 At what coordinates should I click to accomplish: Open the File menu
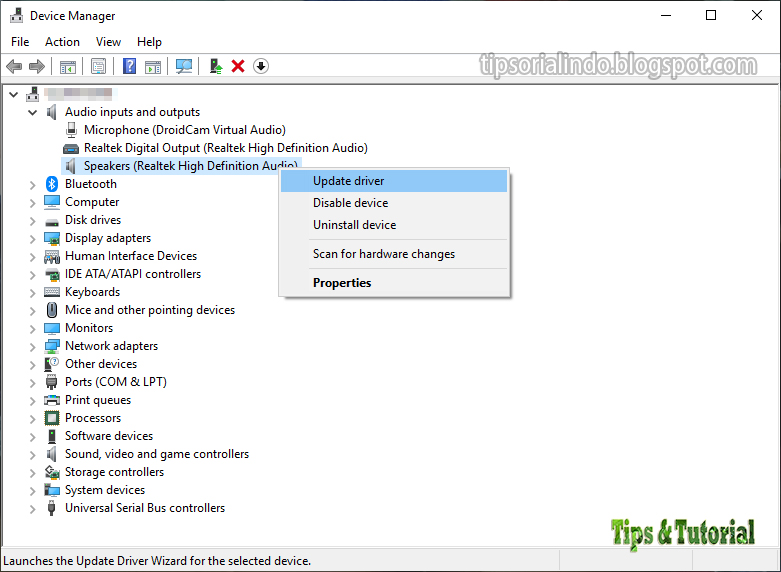pos(20,42)
